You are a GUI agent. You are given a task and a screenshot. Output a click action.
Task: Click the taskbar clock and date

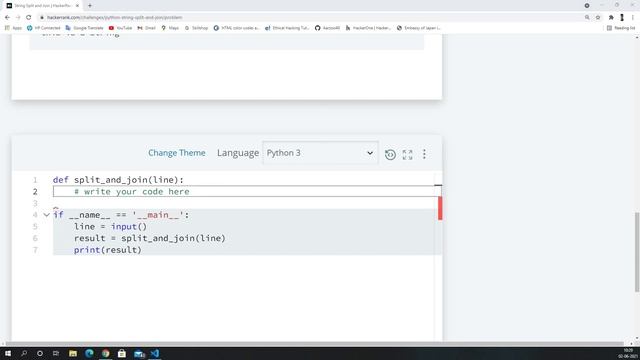[x=628, y=353]
